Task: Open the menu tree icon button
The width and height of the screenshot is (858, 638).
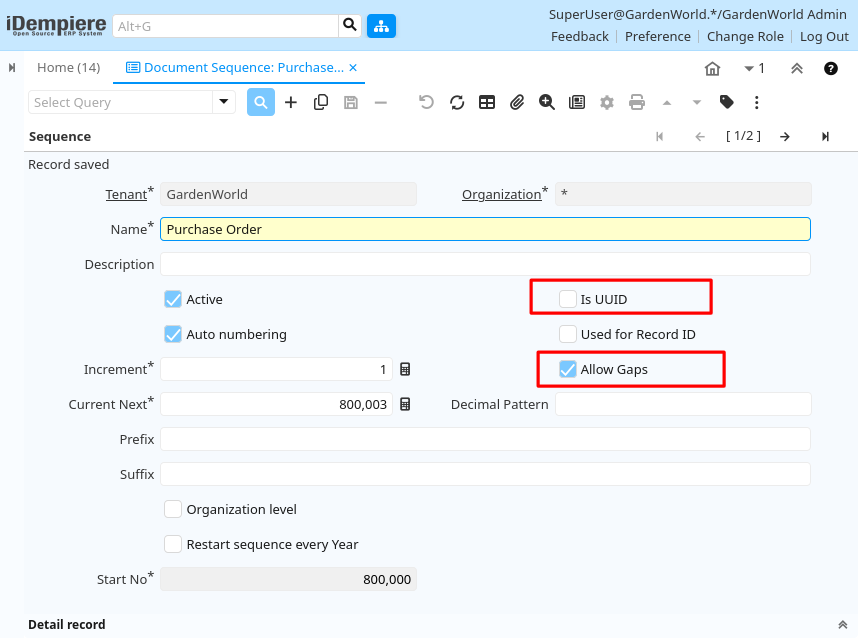Action: [381, 26]
